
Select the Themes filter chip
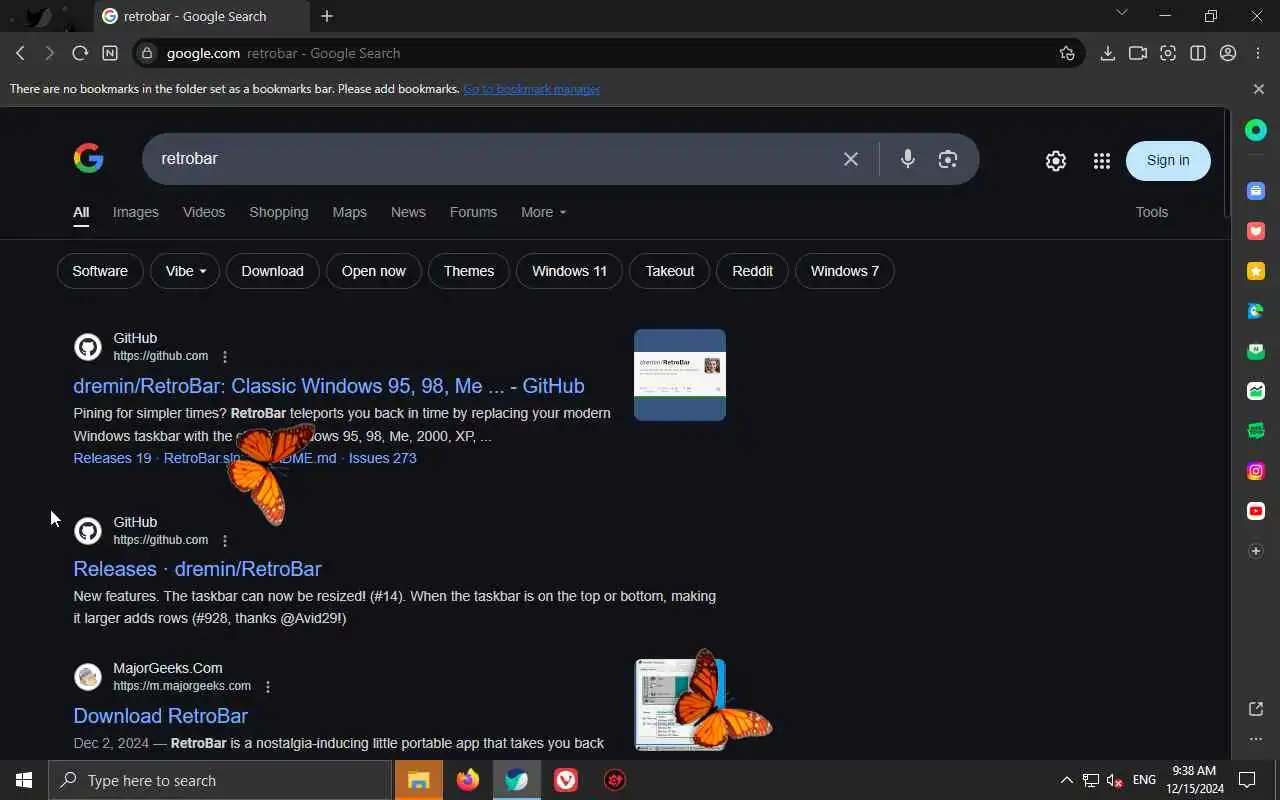469,271
